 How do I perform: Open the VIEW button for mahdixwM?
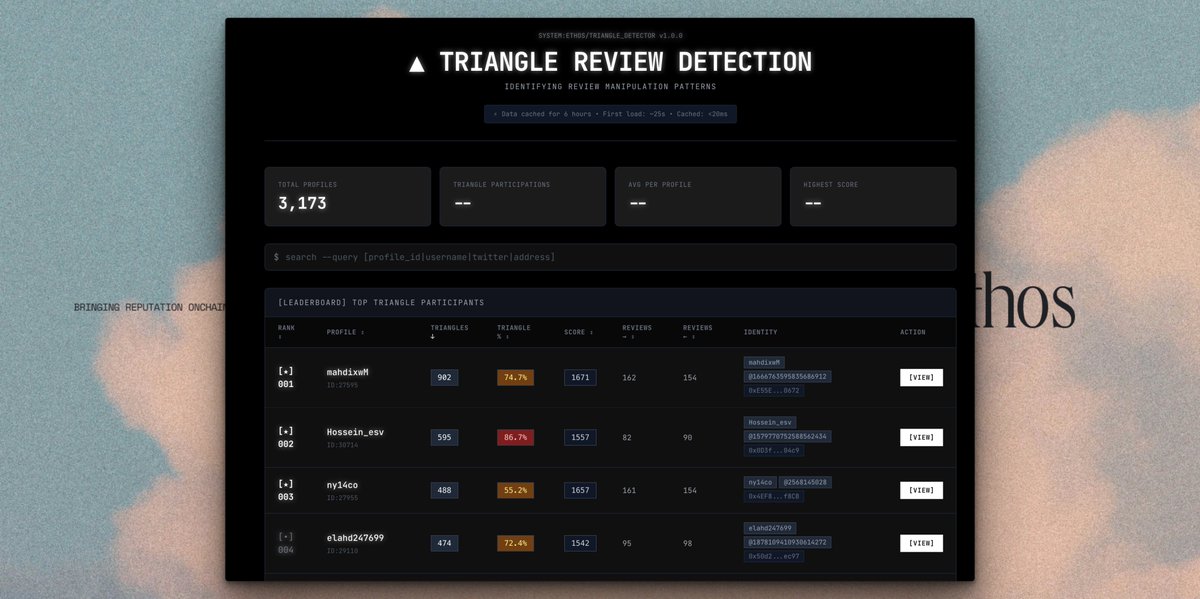[920, 377]
